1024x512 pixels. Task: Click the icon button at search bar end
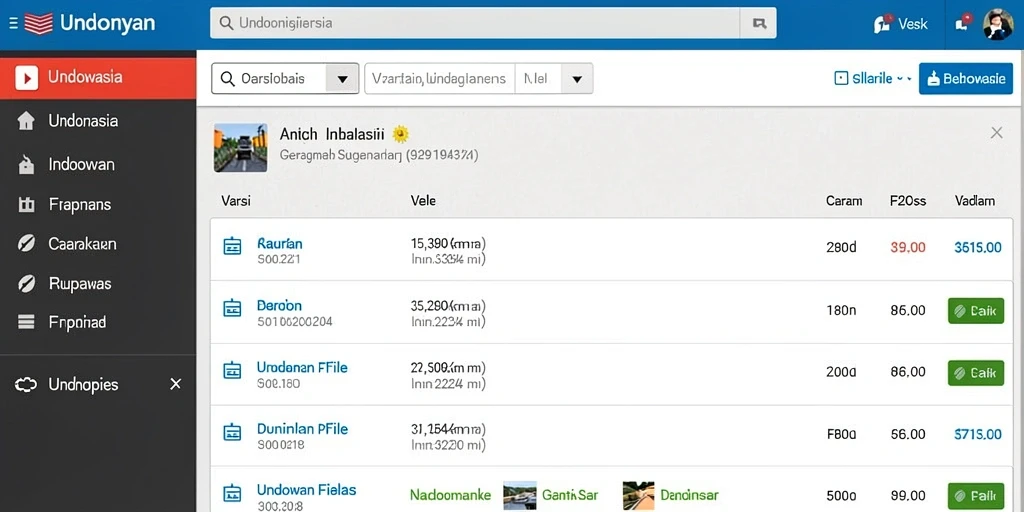click(759, 24)
